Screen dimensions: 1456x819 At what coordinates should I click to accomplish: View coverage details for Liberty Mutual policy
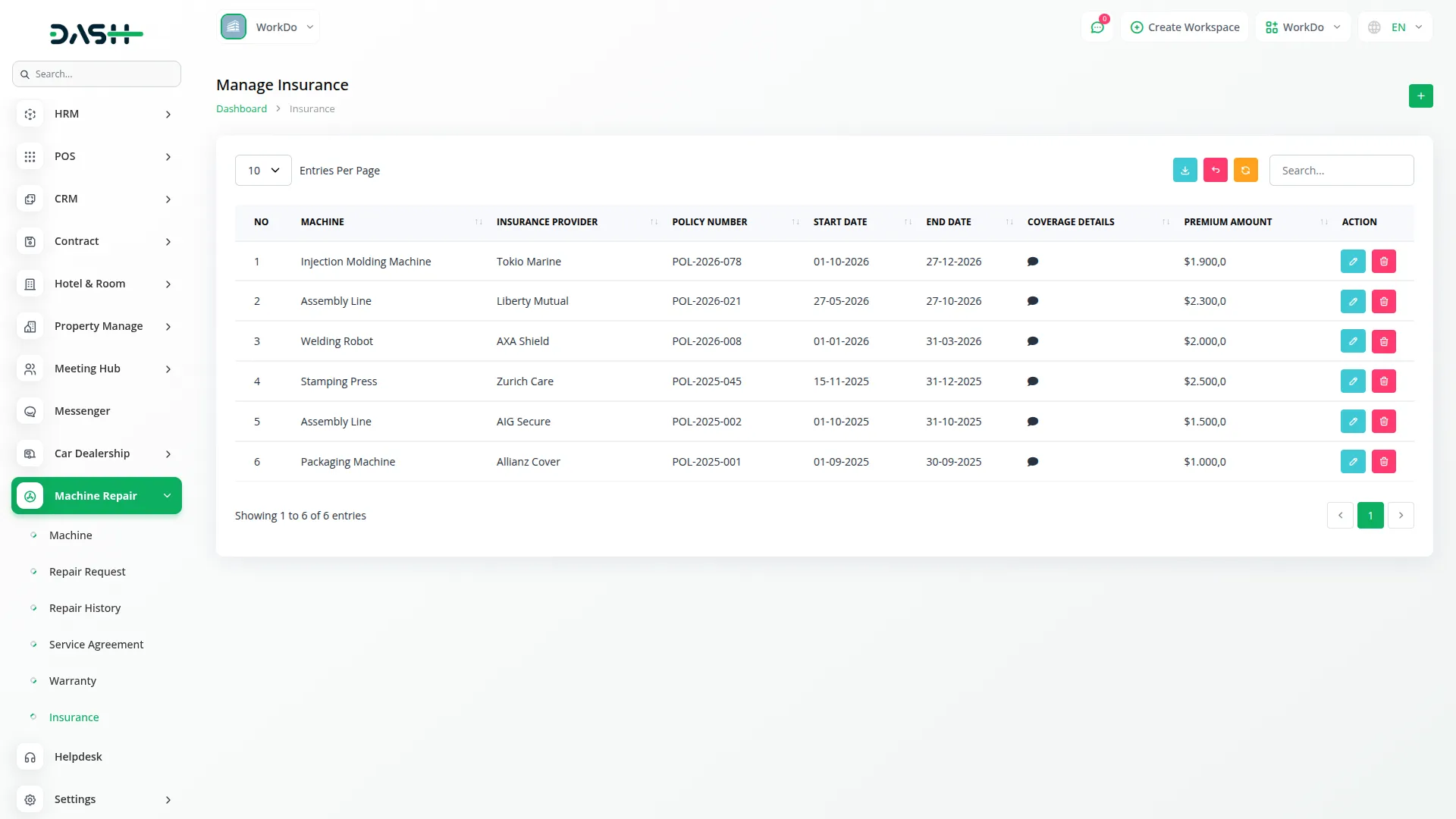click(1032, 301)
